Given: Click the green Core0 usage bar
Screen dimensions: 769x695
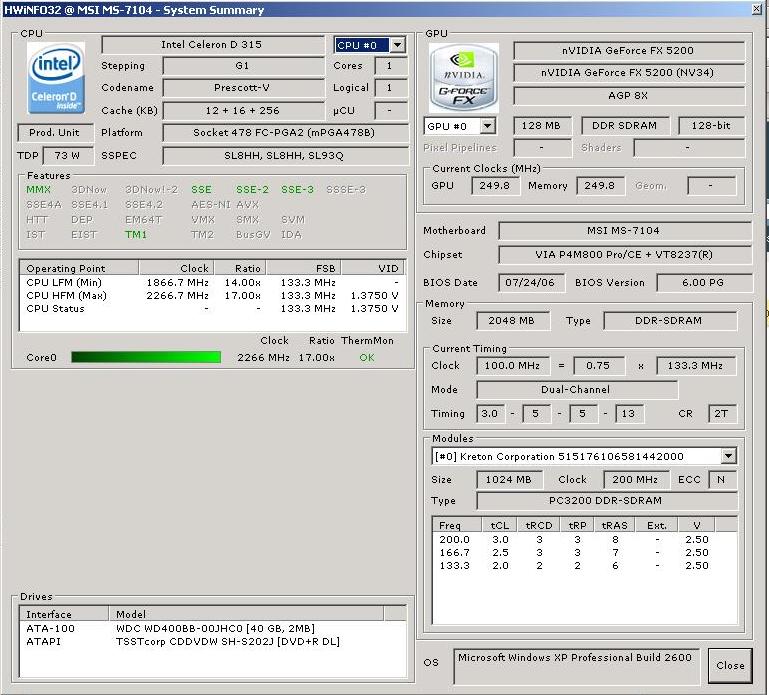Looking at the screenshot, I should point(146,357).
